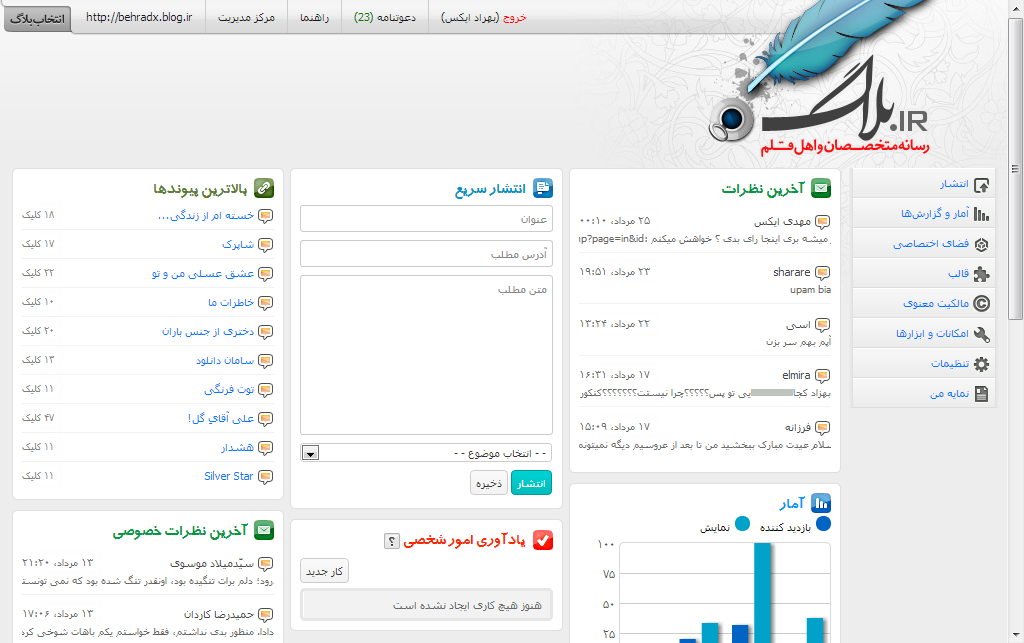Click the question mark help icon
The height and width of the screenshot is (643, 1024).
[391, 541]
